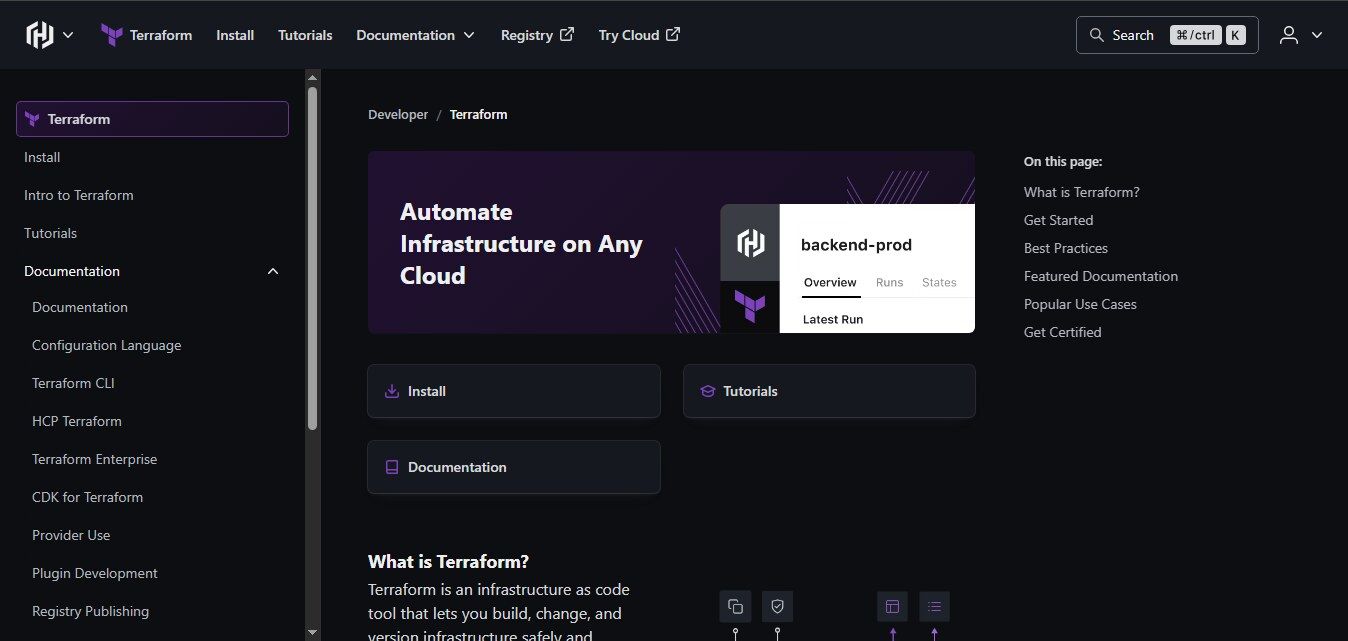Screen dimensions: 1348x641
Task: Open Intro to Terraform in the sidebar
Action: tap(79, 195)
